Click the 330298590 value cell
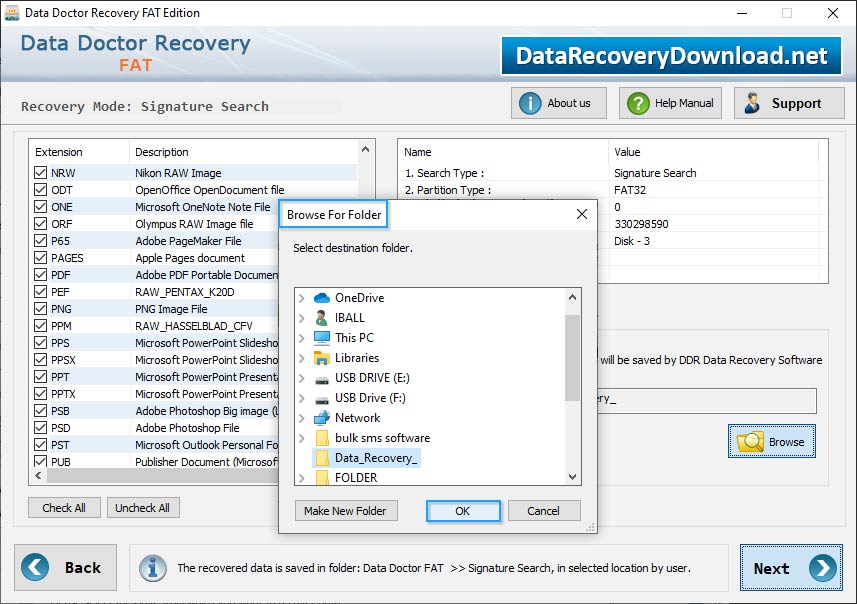 pyautogui.click(x=641, y=224)
